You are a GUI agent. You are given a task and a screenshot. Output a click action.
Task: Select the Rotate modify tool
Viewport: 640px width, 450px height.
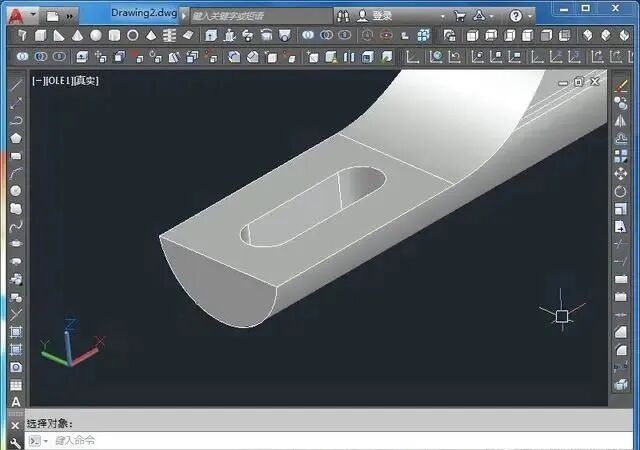point(621,191)
